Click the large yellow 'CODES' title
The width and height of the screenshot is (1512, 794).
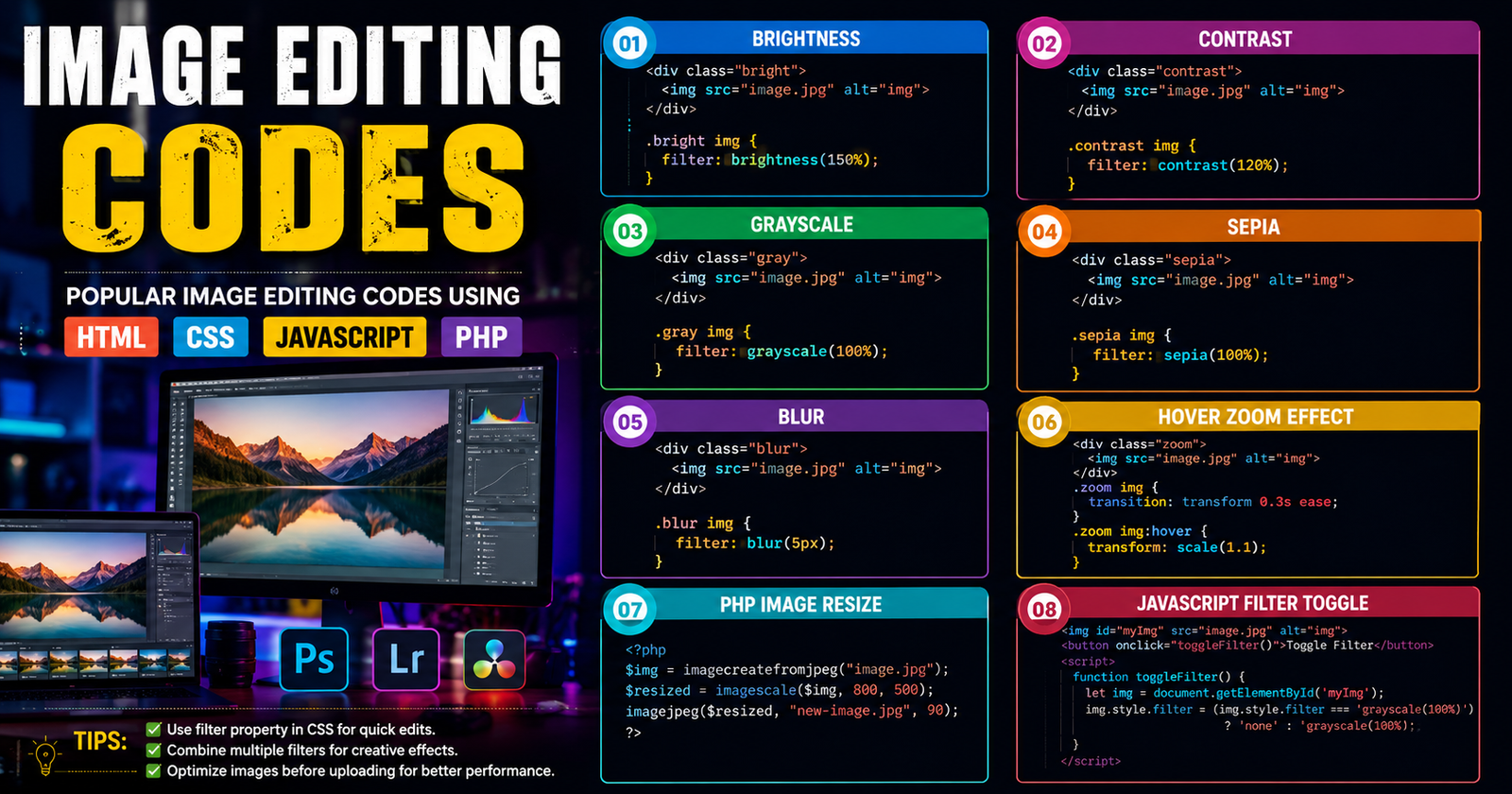(x=293, y=187)
